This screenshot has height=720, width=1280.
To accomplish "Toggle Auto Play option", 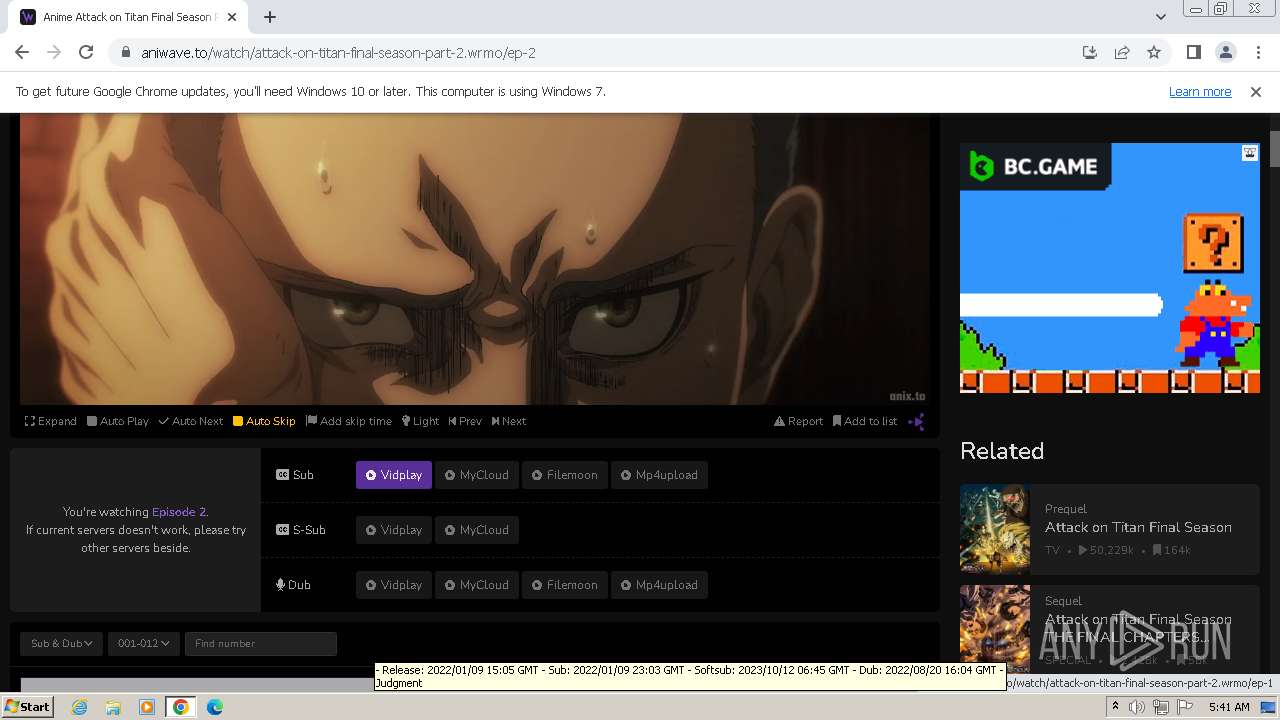I will (118, 421).
